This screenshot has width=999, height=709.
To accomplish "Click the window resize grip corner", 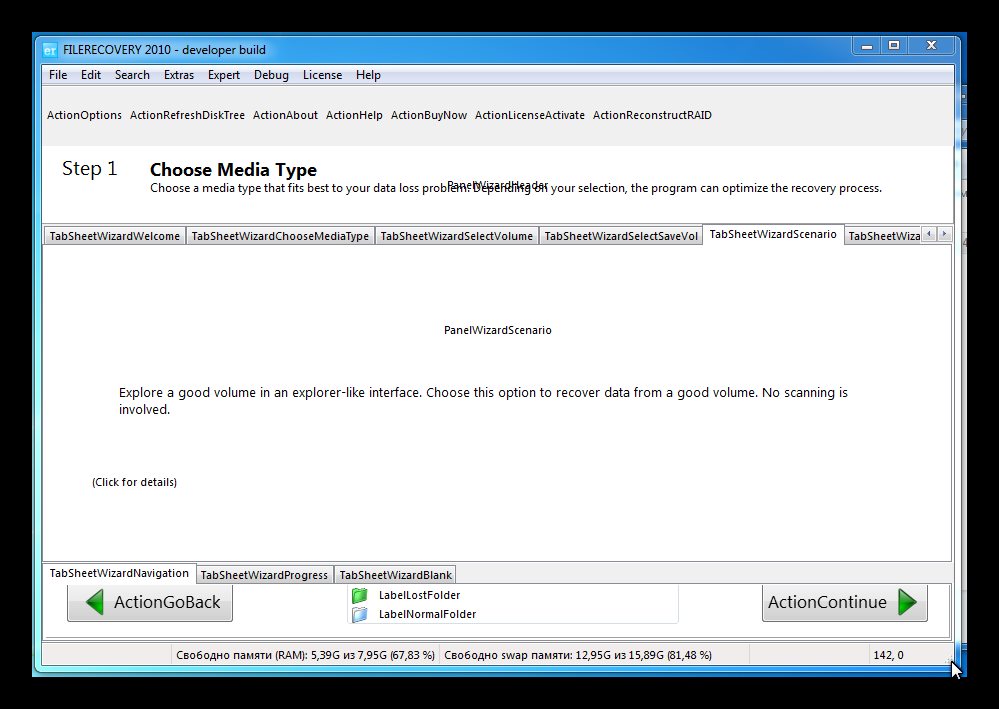I will 947,660.
